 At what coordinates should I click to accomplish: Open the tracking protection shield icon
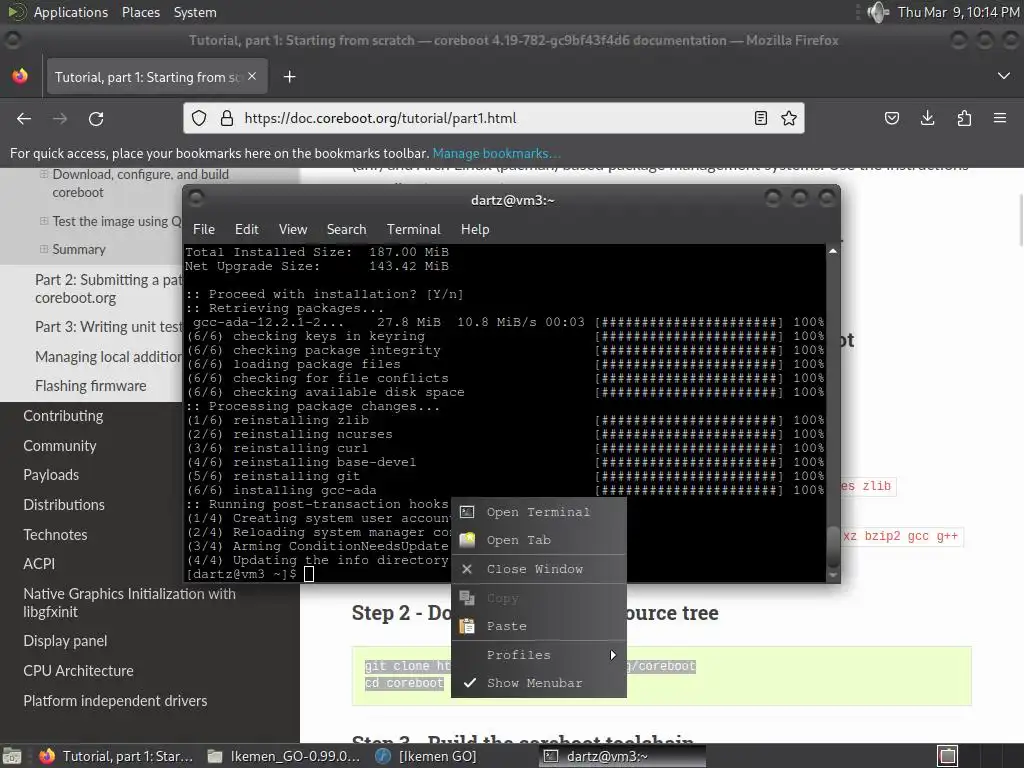199,118
